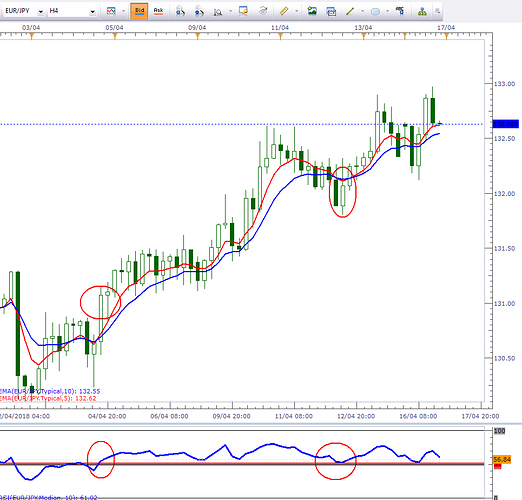Click the 100 level on RSI scale
This screenshot has height=500, width=522.
[x=499, y=431]
